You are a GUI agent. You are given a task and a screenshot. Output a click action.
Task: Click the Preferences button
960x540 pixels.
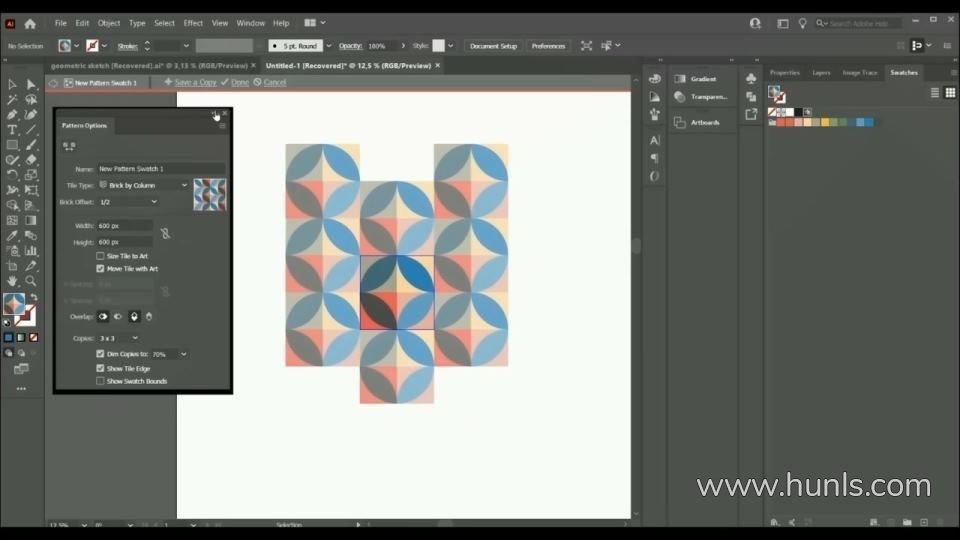[x=548, y=46]
